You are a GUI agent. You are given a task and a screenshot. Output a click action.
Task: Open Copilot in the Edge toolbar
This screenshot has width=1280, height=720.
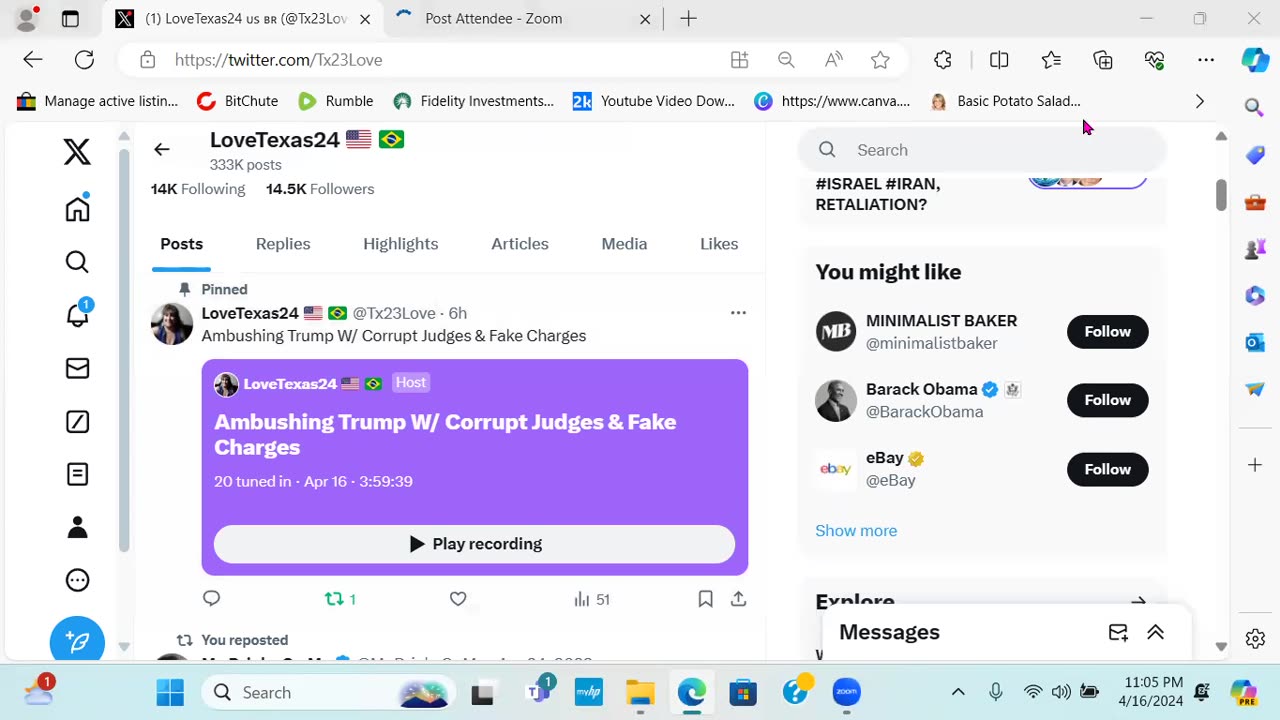click(x=1255, y=60)
